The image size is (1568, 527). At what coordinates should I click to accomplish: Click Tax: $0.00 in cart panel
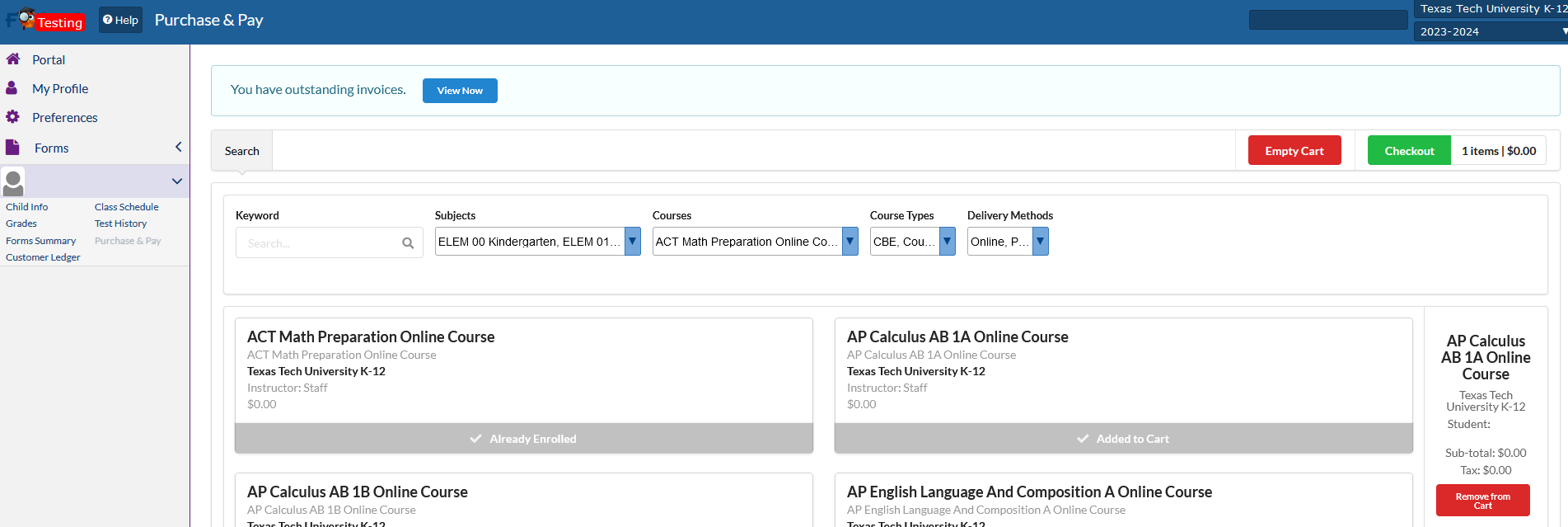pyautogui.click(x=1486, y=470)
